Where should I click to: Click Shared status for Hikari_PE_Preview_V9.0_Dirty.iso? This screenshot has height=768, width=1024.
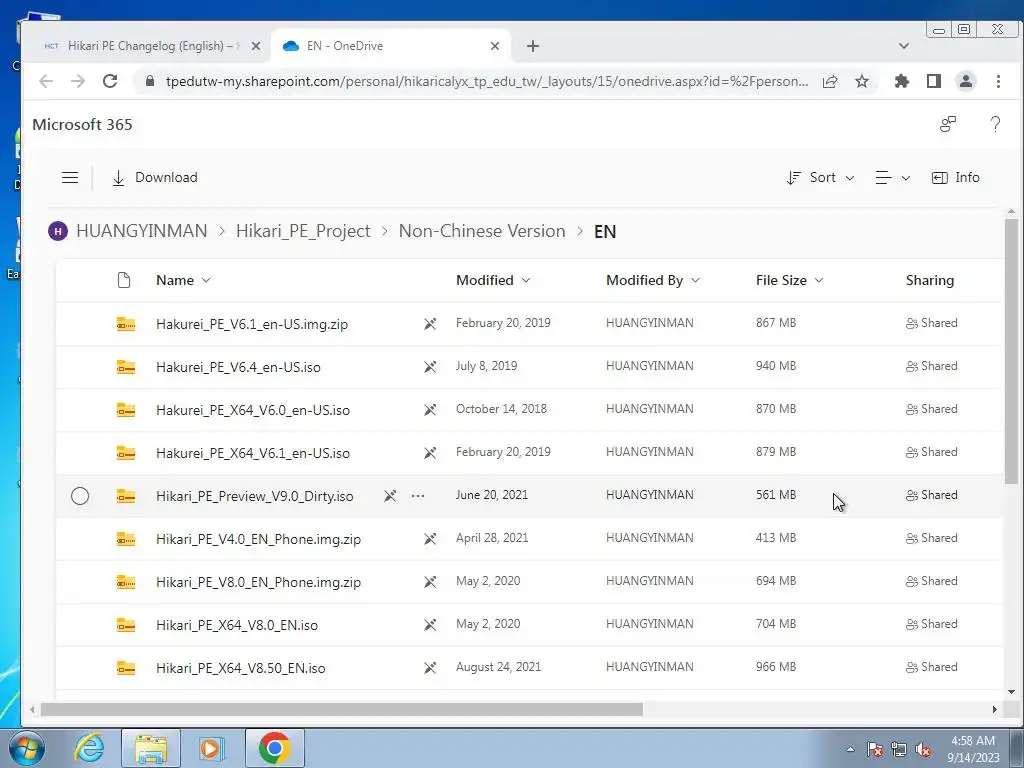click(x=932, y=496)
